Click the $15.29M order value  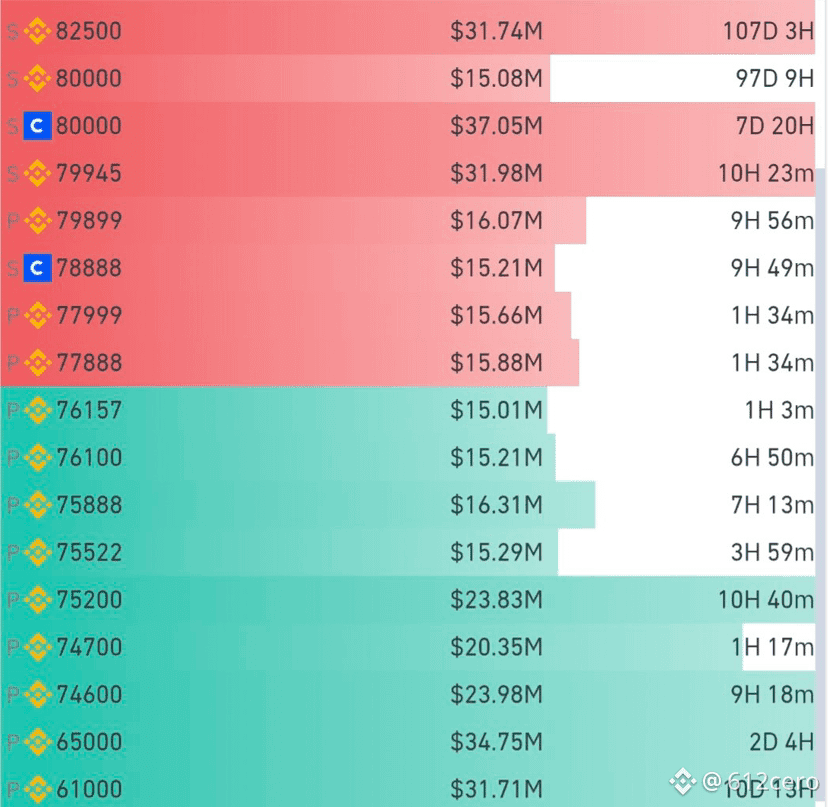(496, 553)
